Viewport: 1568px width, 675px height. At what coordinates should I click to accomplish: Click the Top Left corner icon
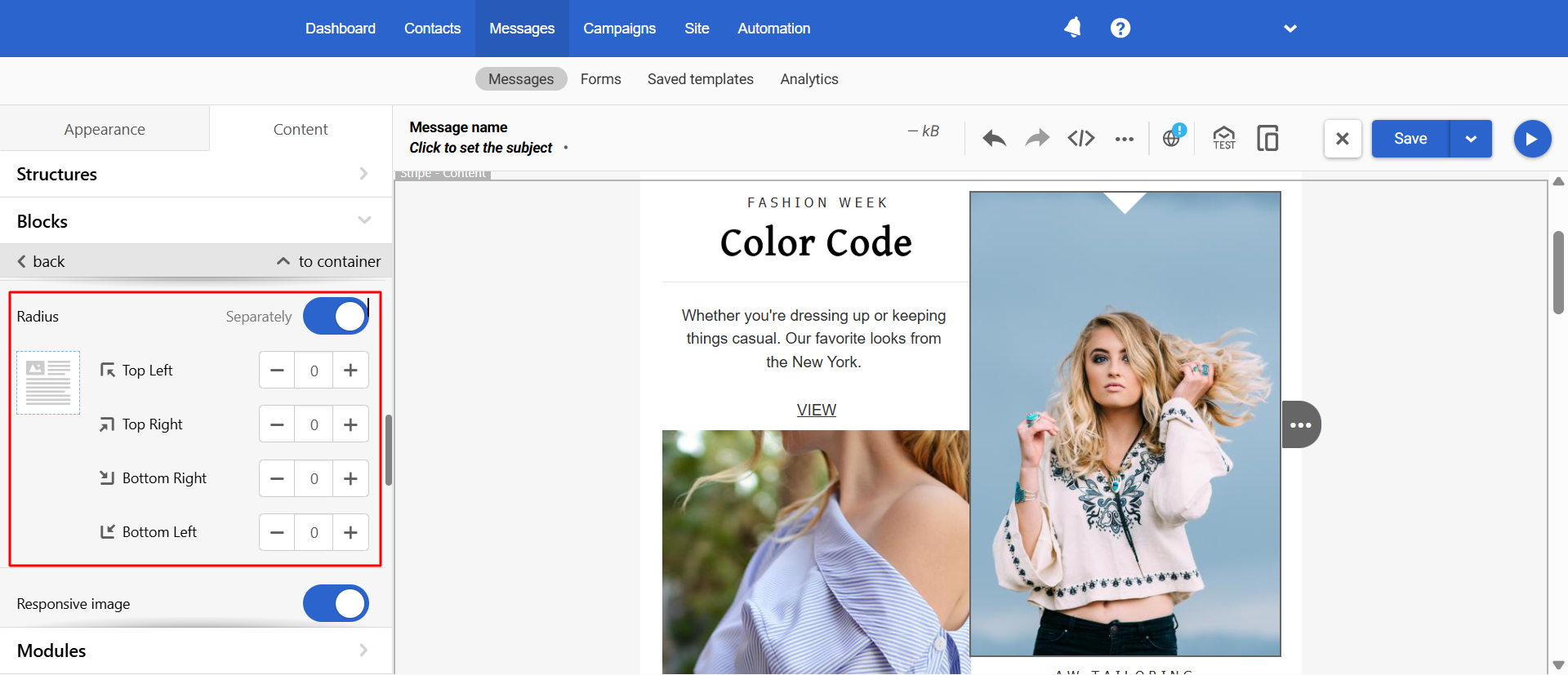pos(107,371)
